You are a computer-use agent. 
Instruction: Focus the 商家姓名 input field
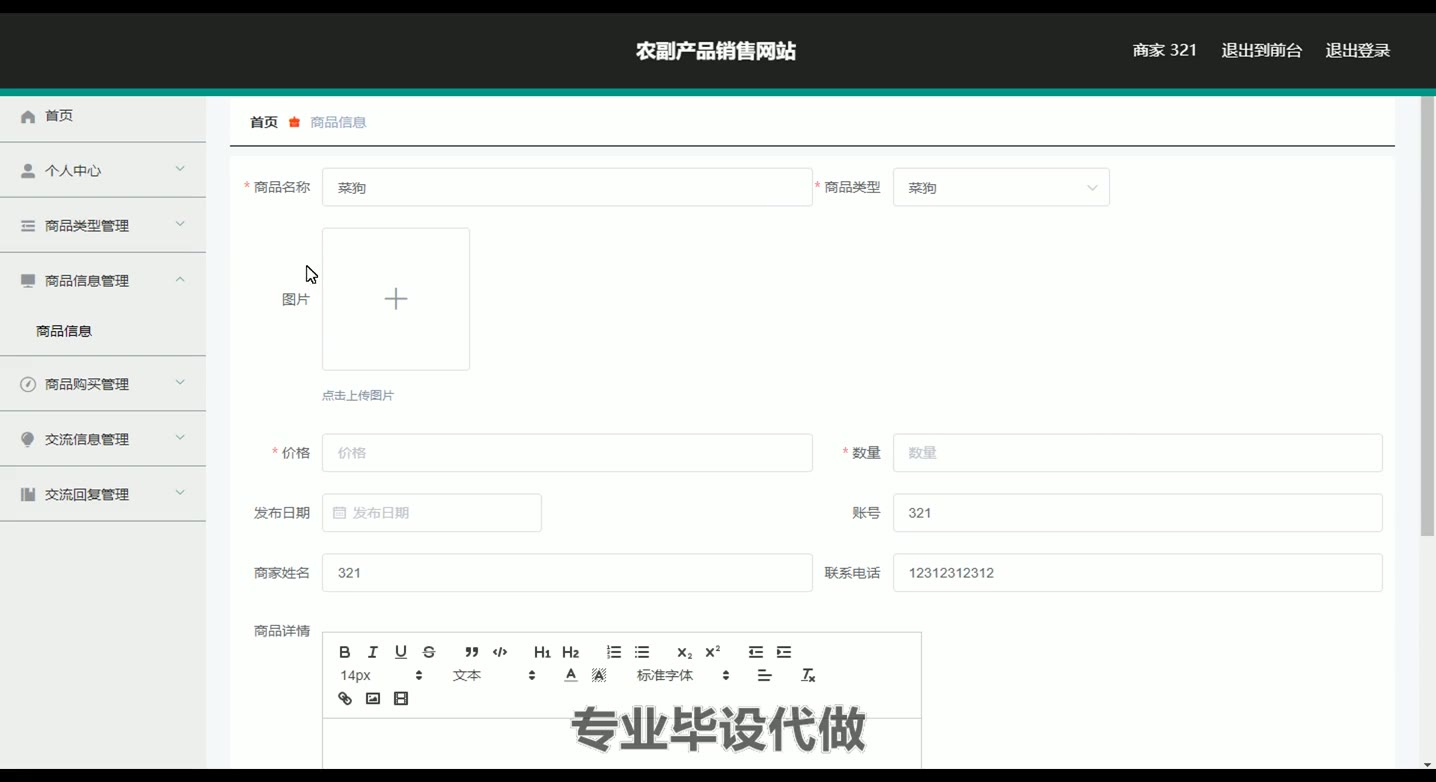[x=567, y=573]
